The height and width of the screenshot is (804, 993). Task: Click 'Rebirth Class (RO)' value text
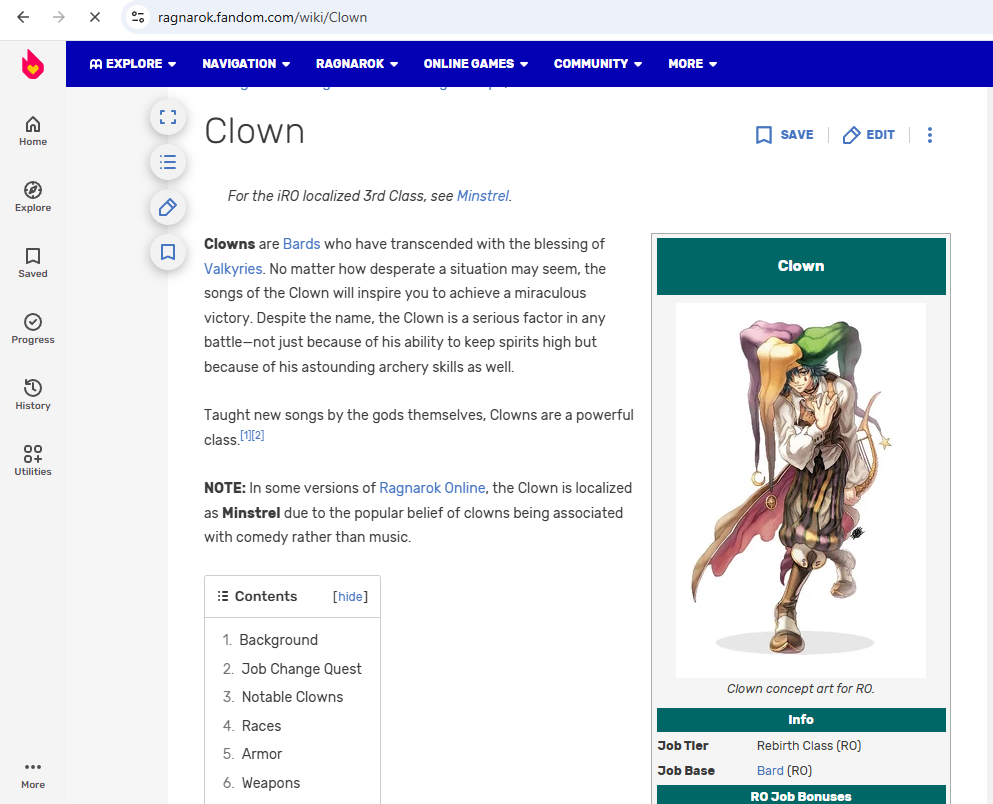pos(809,746)
